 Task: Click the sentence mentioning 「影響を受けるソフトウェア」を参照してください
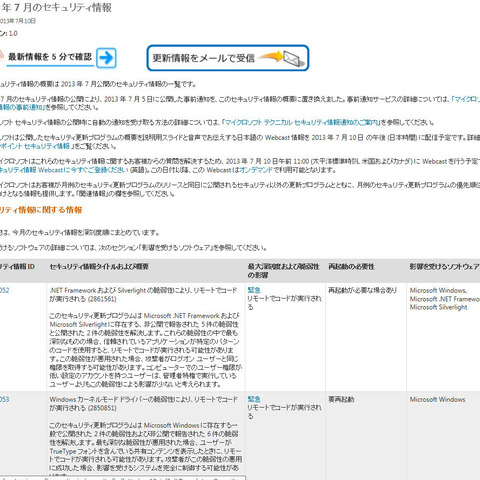pos(133,248)
